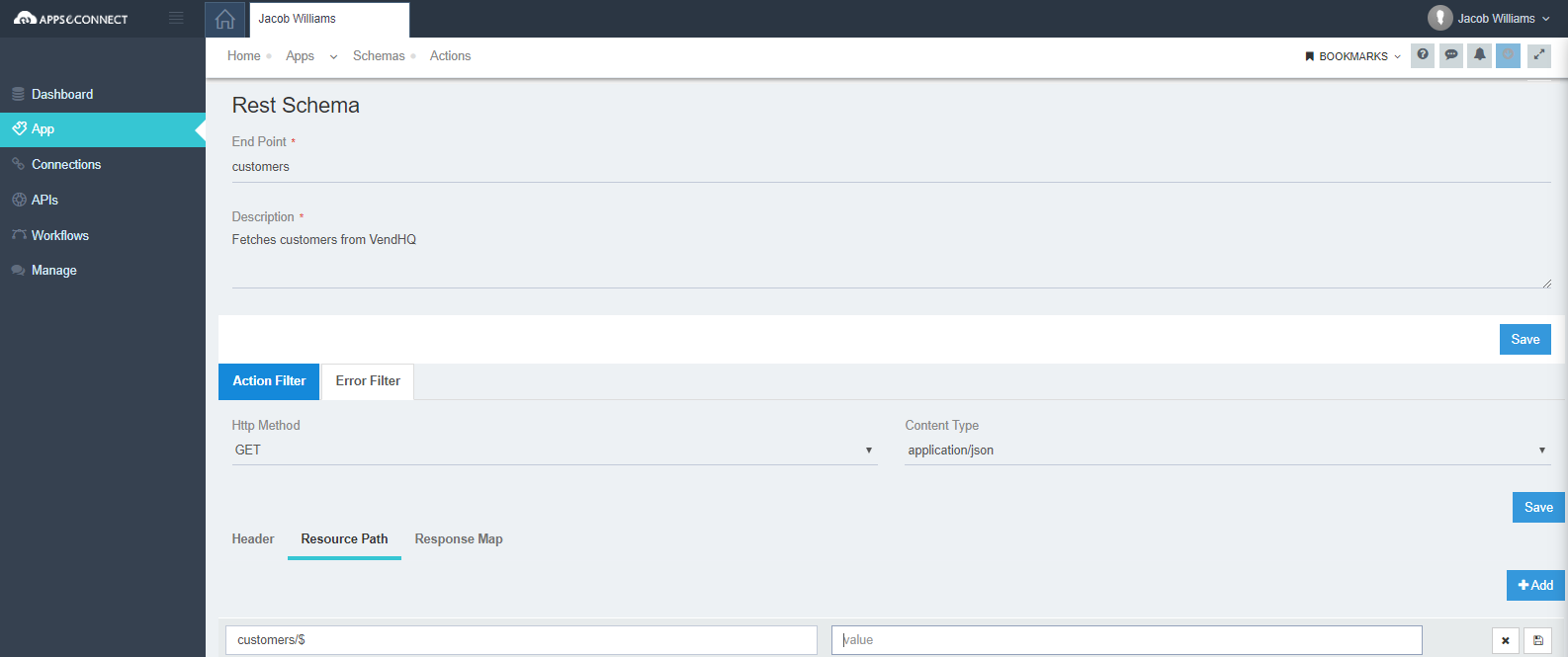Viewport: 1568px width, 657px height.
Task: Delete the customers/$ row with the X icon
Action: click(x=1506, y=640)
